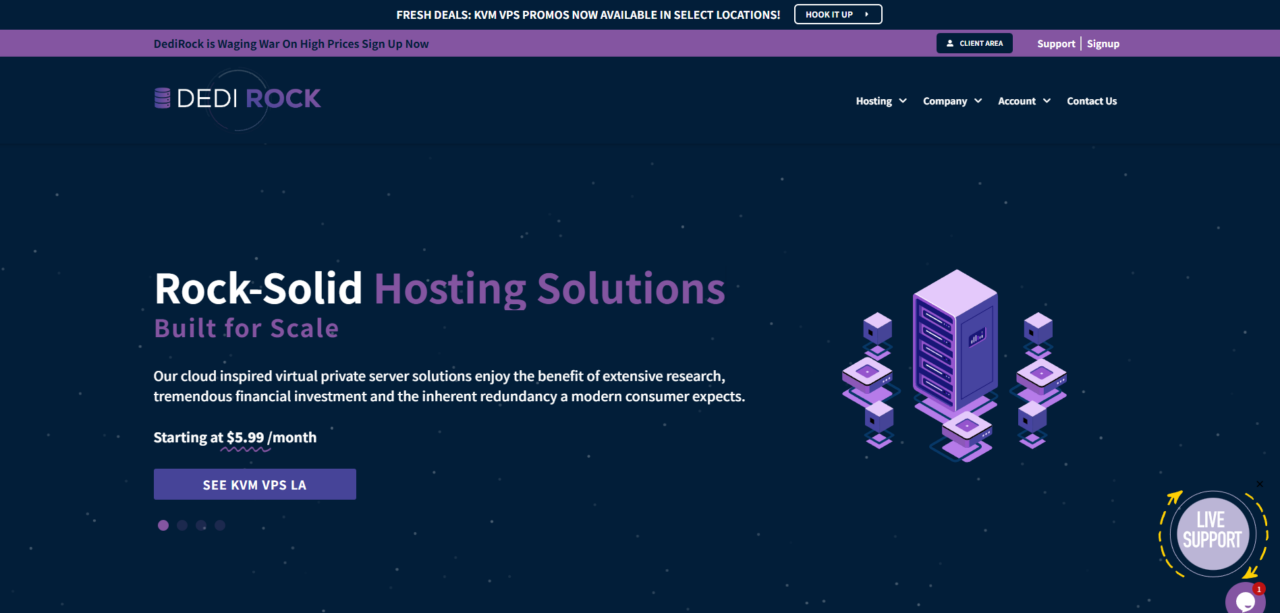1280x613 pixels.
Task: Open the Support link
Action: pyautogui.click(x=1056, y=44)
